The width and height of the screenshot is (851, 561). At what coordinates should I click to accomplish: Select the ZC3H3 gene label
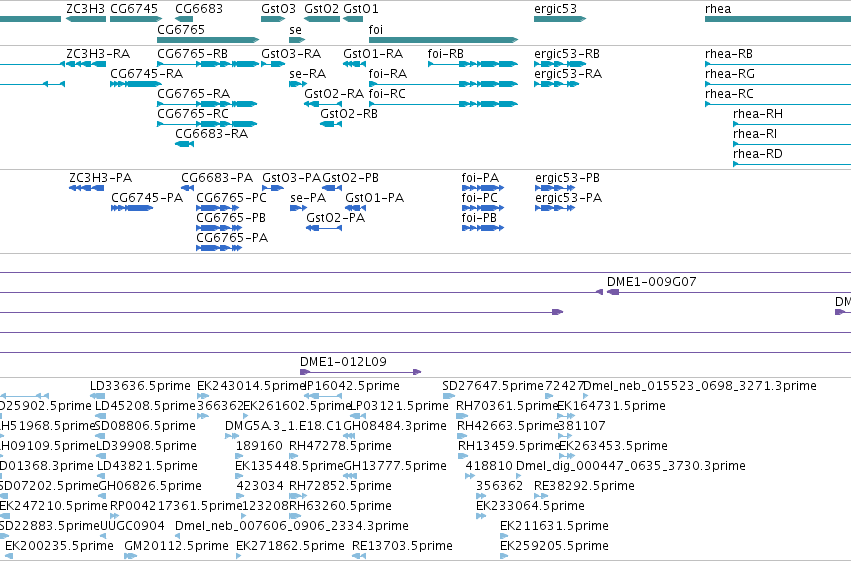pos(85,9)
